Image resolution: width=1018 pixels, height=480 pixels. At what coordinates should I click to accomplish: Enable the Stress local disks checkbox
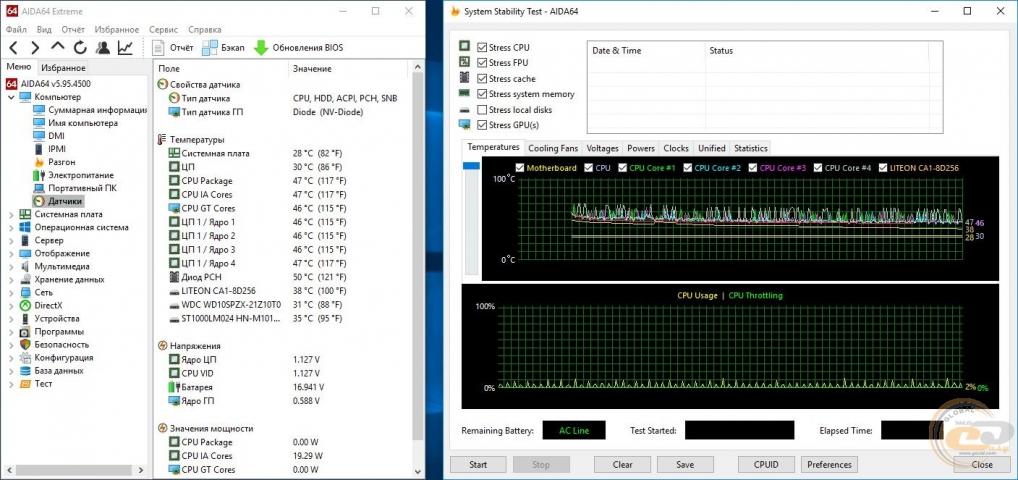click(482, 110)
